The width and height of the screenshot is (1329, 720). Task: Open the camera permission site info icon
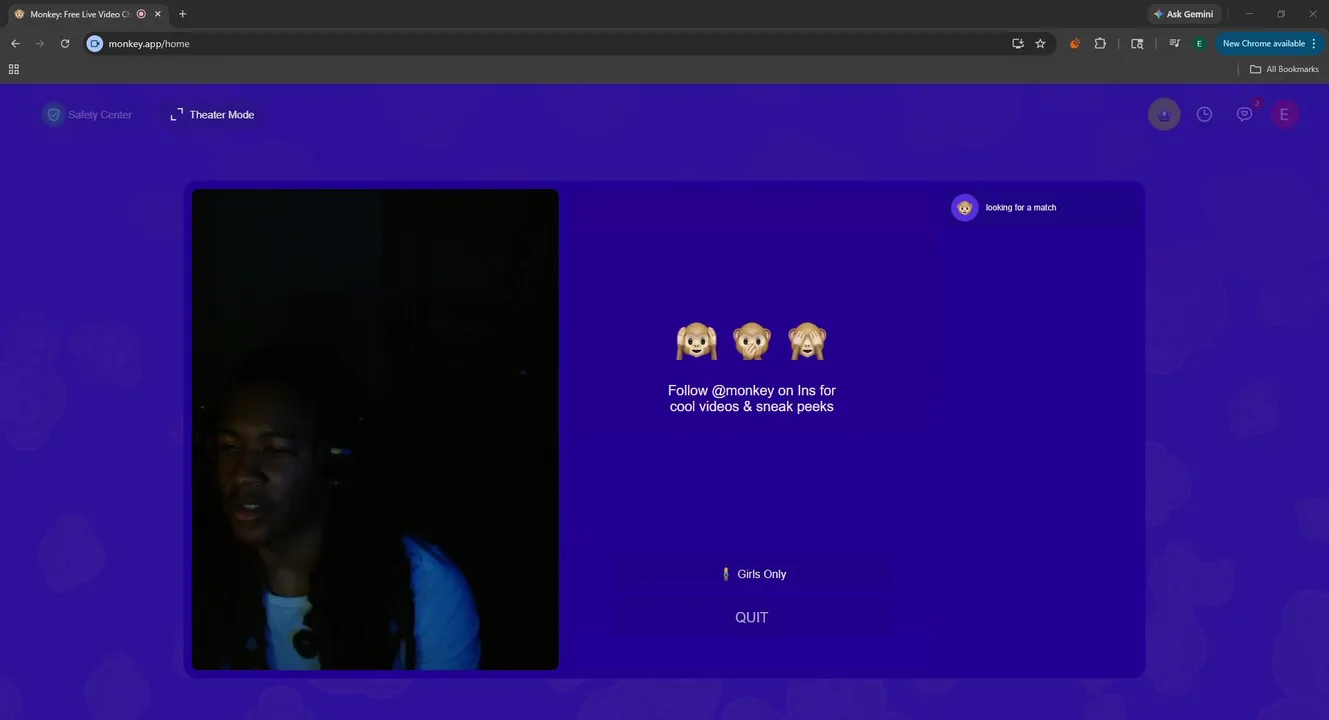pyautogui.click(x=95, y=44)
